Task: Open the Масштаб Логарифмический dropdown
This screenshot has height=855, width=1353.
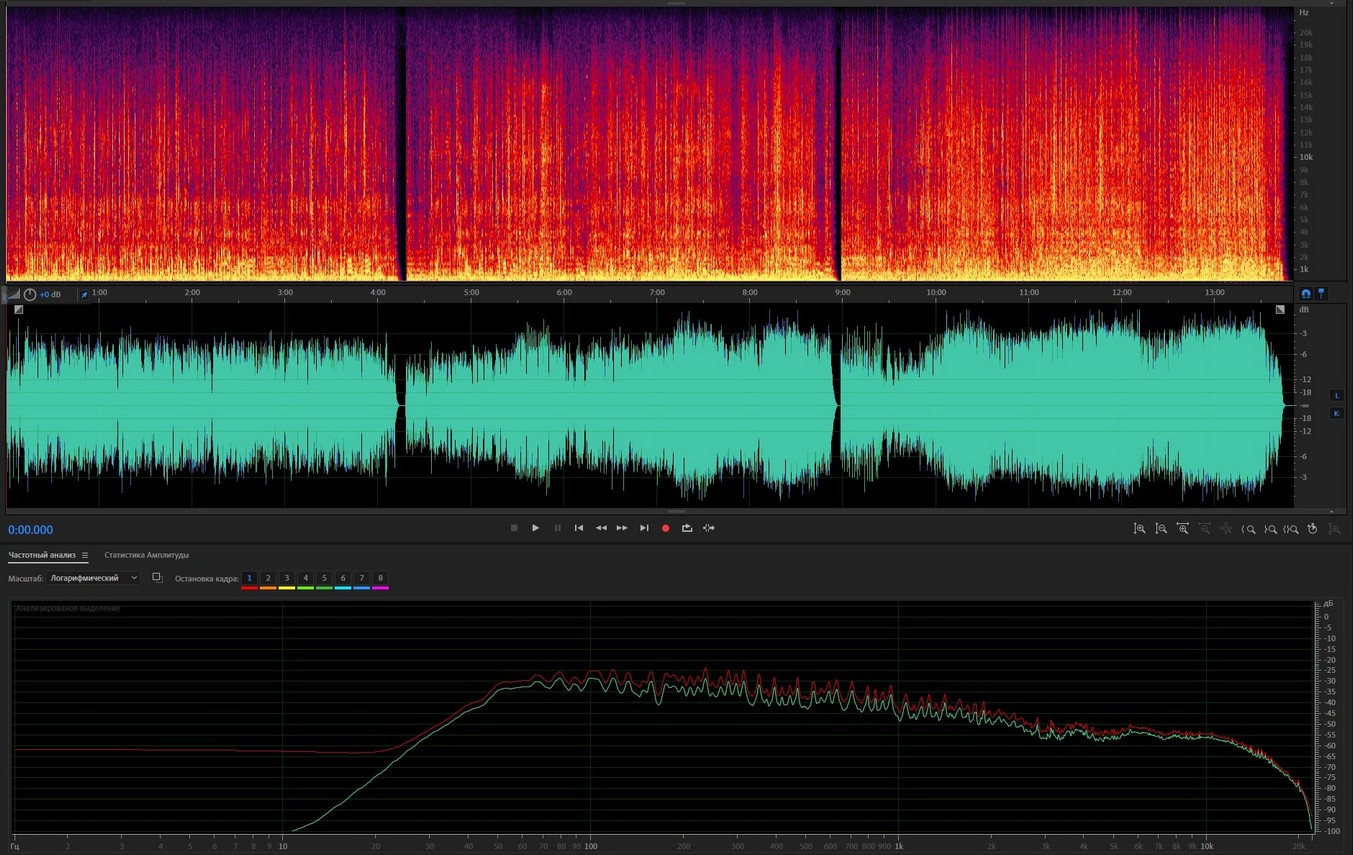Action: 94,578
